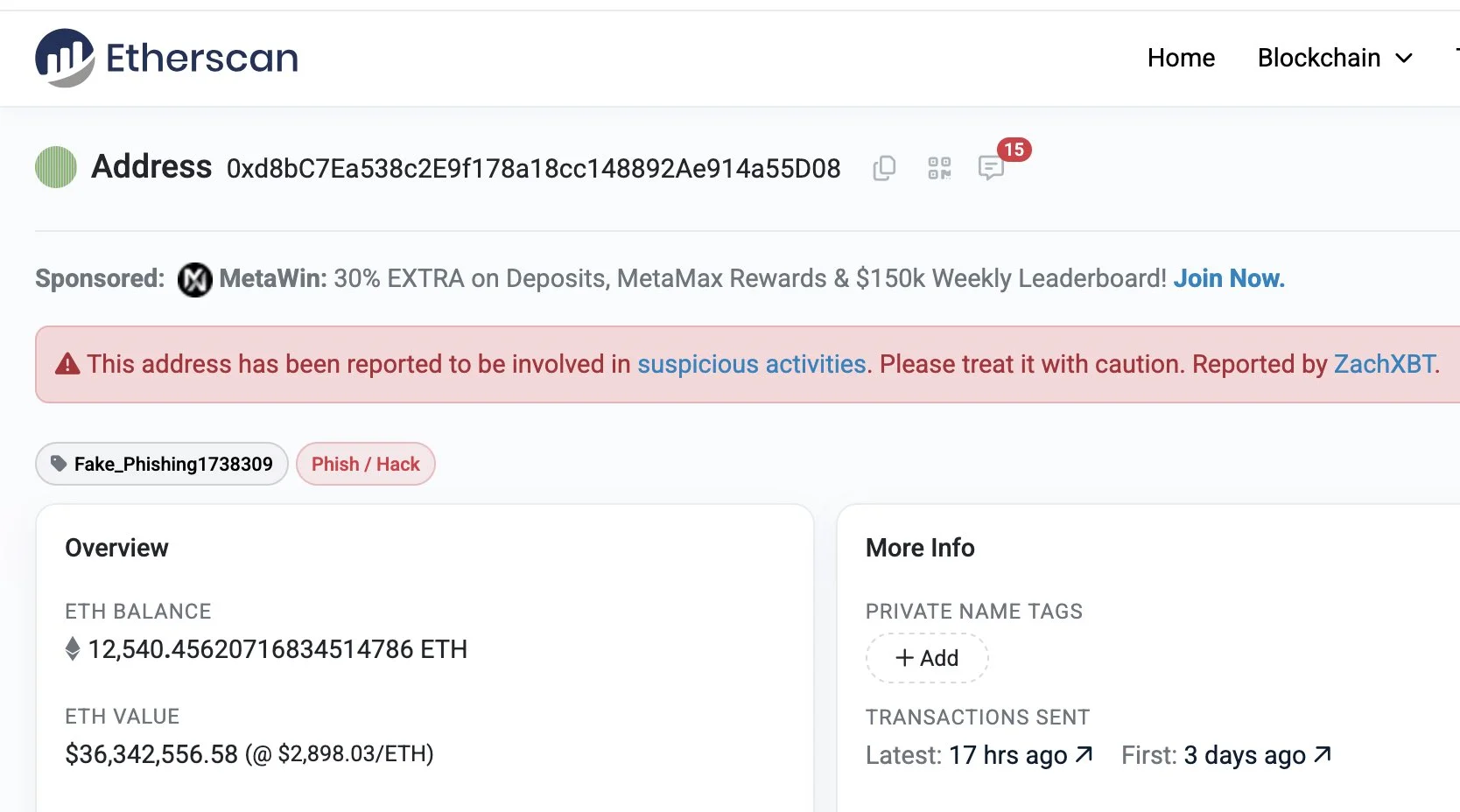
Task: Click the green address identicon
Action: [56, 167]
